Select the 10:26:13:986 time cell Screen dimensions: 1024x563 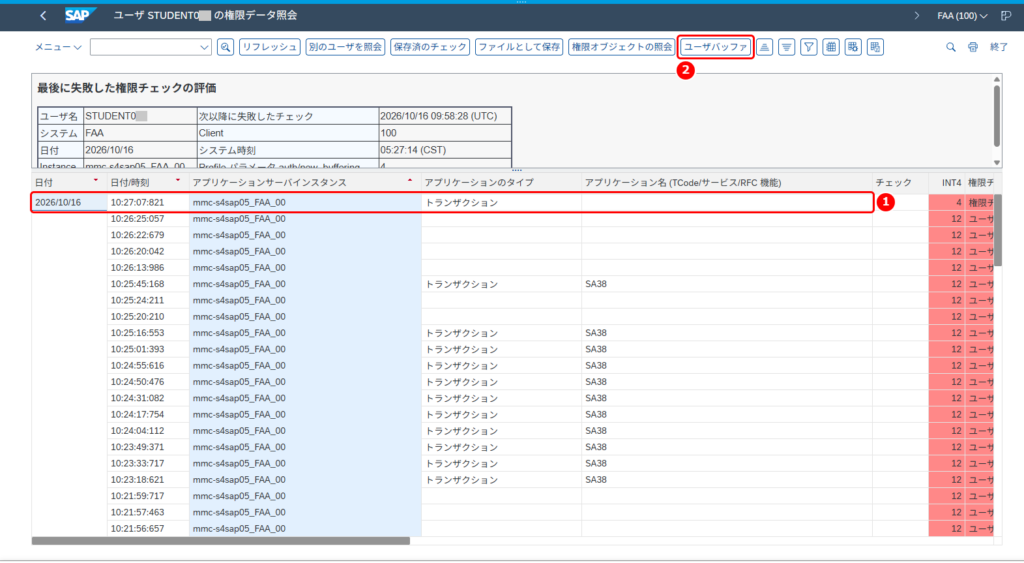tap(148, 268)
